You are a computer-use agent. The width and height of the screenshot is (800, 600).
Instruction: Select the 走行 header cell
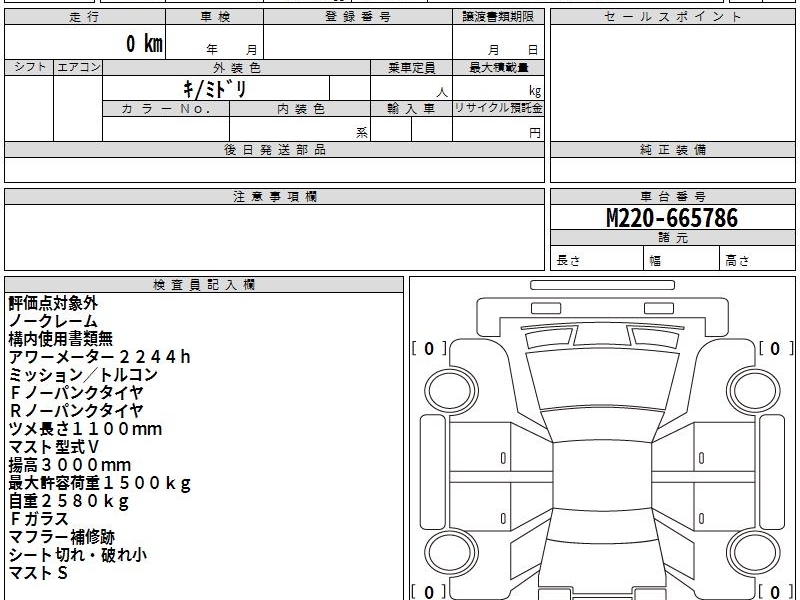click(x=85, y=17)
